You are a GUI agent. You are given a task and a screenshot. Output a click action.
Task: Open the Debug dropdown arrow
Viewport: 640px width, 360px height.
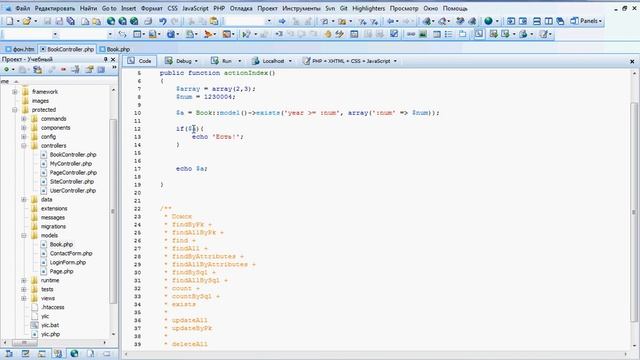(196, 61)
